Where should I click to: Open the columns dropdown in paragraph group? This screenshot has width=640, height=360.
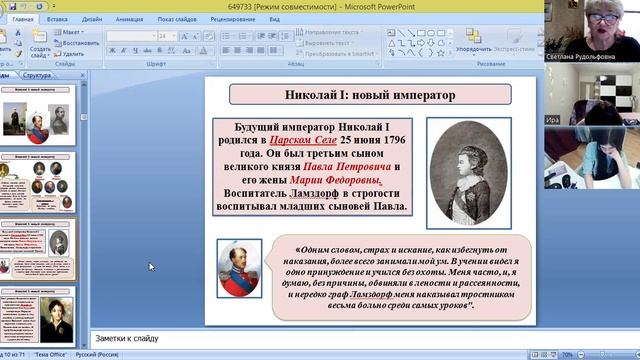[x=276, y=51]
